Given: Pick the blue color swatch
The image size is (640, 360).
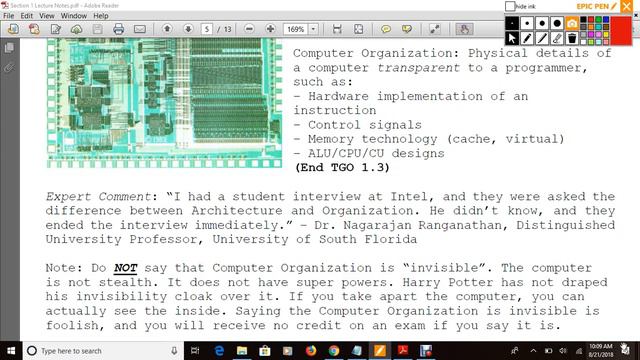Looking at the screenshot, I should 606,19.
